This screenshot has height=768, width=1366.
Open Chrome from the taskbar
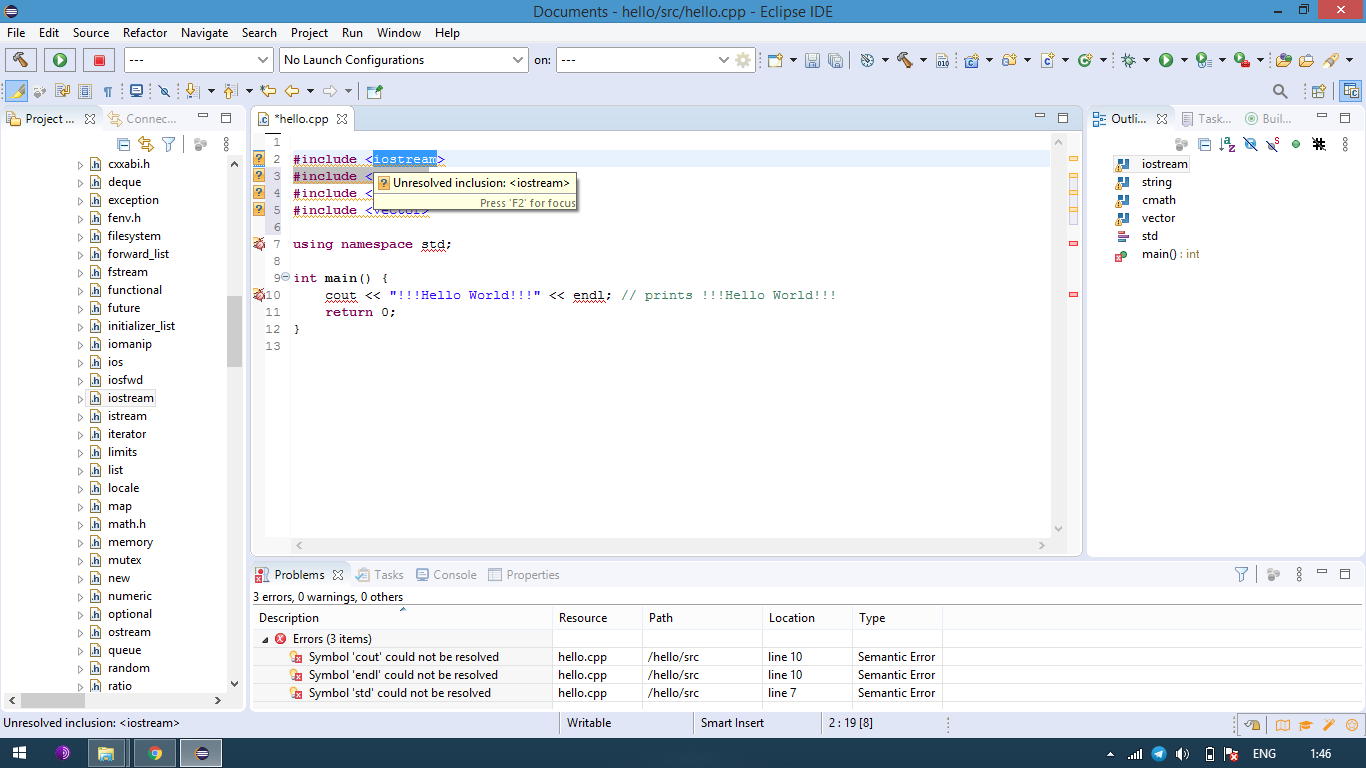pos(155,753)
